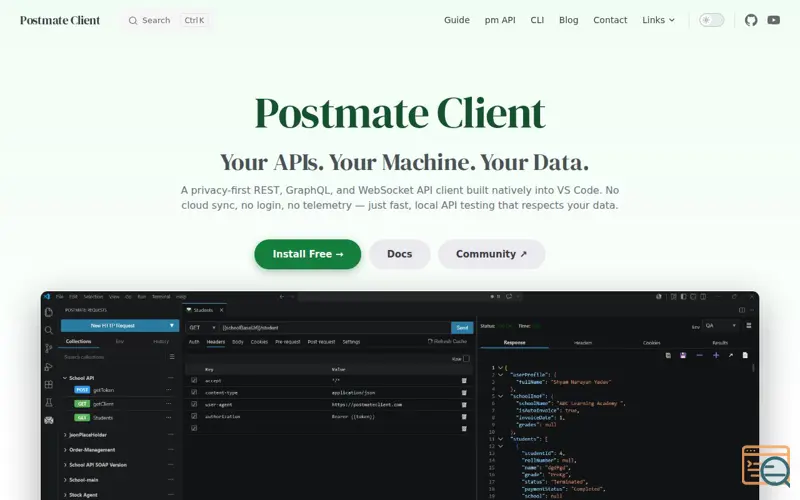800x500 pixels.
Task: Open the GET method dropdown
Action: [x=202, y=328]
